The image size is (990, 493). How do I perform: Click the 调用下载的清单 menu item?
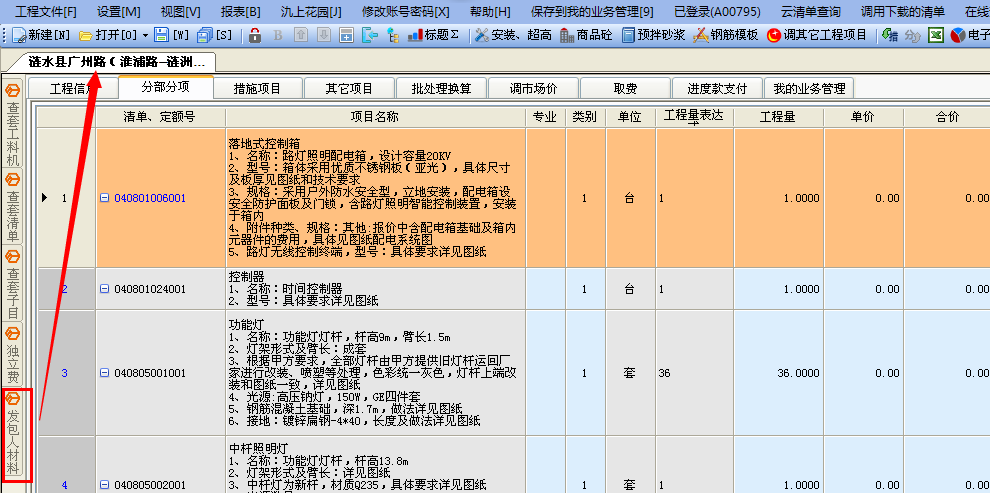[903, 12]
